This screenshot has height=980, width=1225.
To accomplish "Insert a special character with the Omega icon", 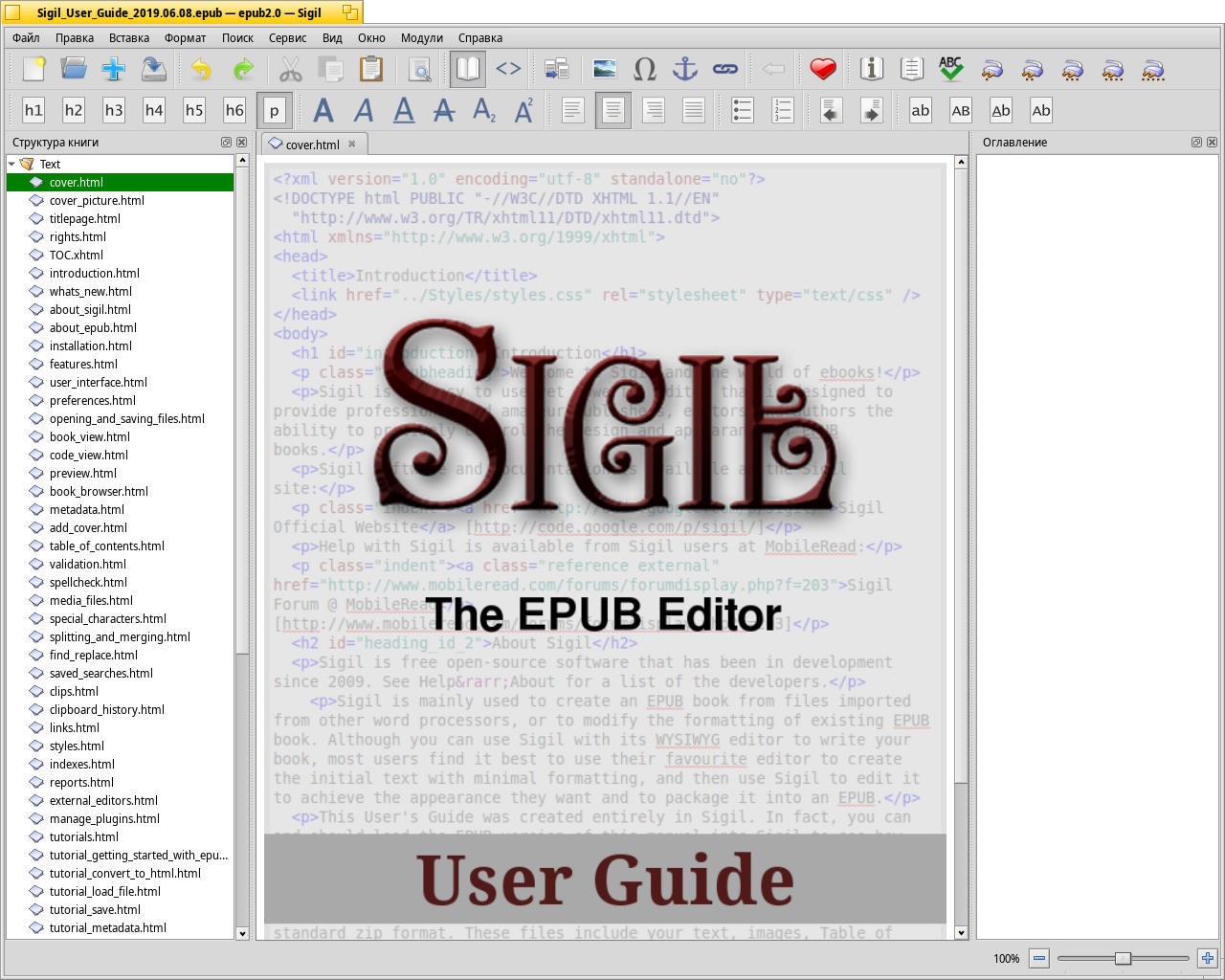I will (645, 69).
